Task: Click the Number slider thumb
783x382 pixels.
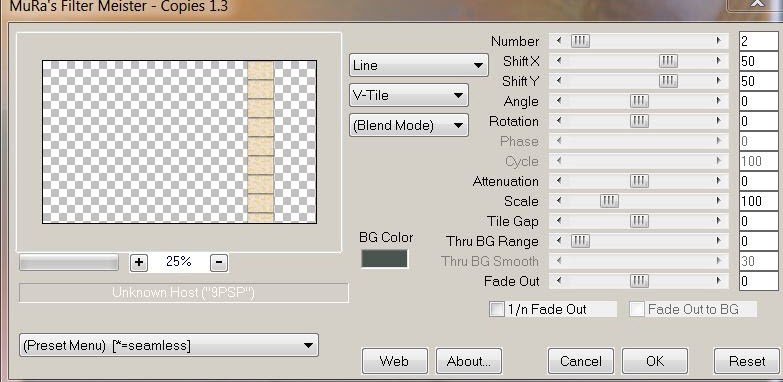Action: coord(580,41)
